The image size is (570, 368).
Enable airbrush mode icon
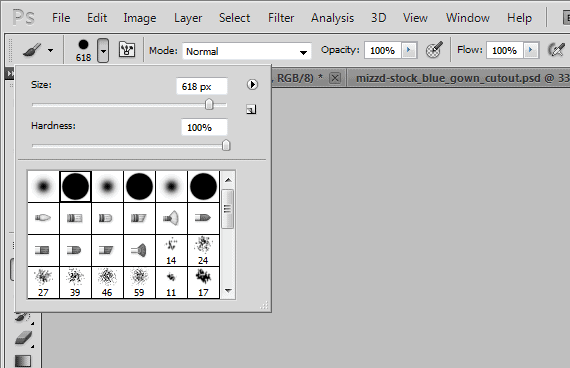tap(556, 49)
